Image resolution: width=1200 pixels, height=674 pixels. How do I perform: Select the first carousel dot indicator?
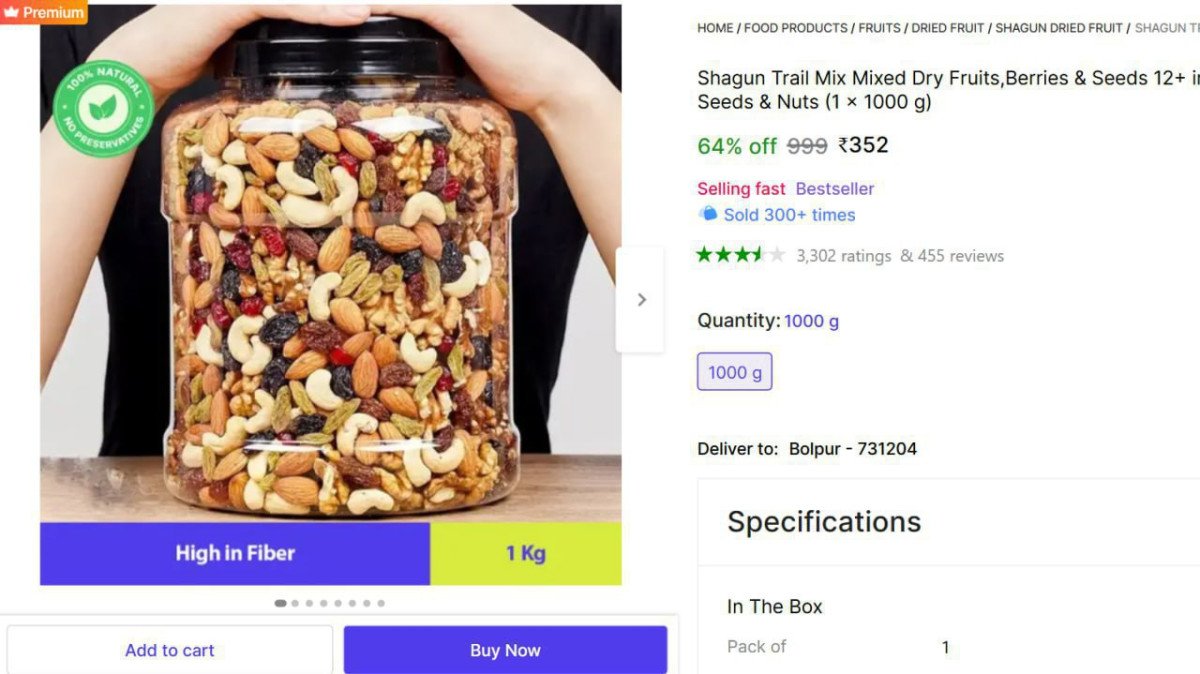[x=280, y=603]
